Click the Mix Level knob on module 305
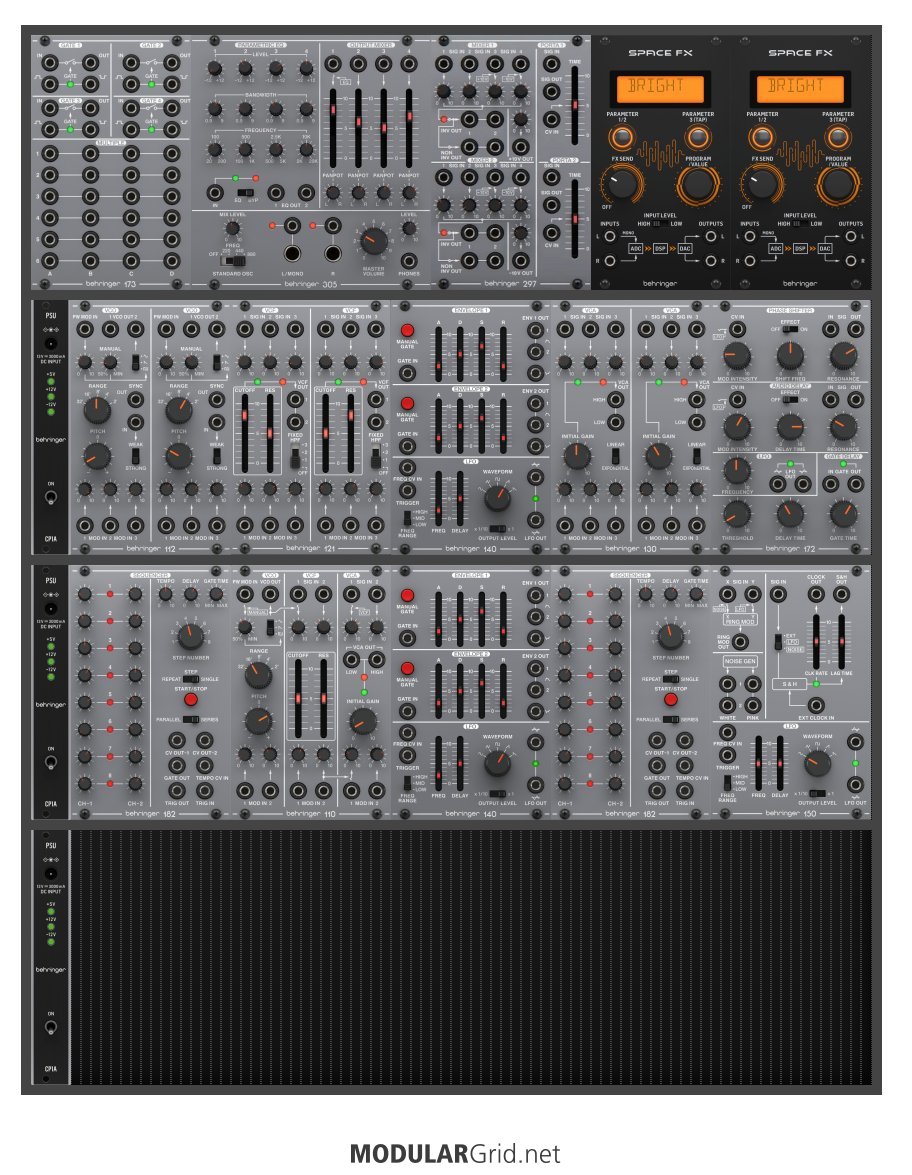This screenshot has width=912, height=1175. click(233, 229)
